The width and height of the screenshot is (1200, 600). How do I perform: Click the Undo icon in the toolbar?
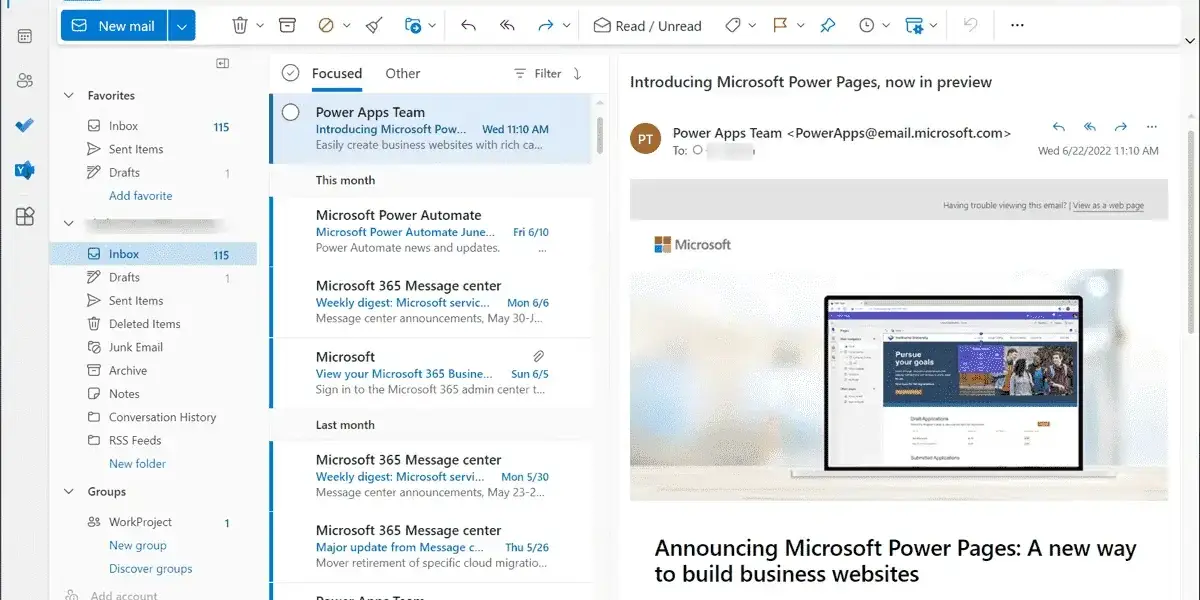click(969, 26)
